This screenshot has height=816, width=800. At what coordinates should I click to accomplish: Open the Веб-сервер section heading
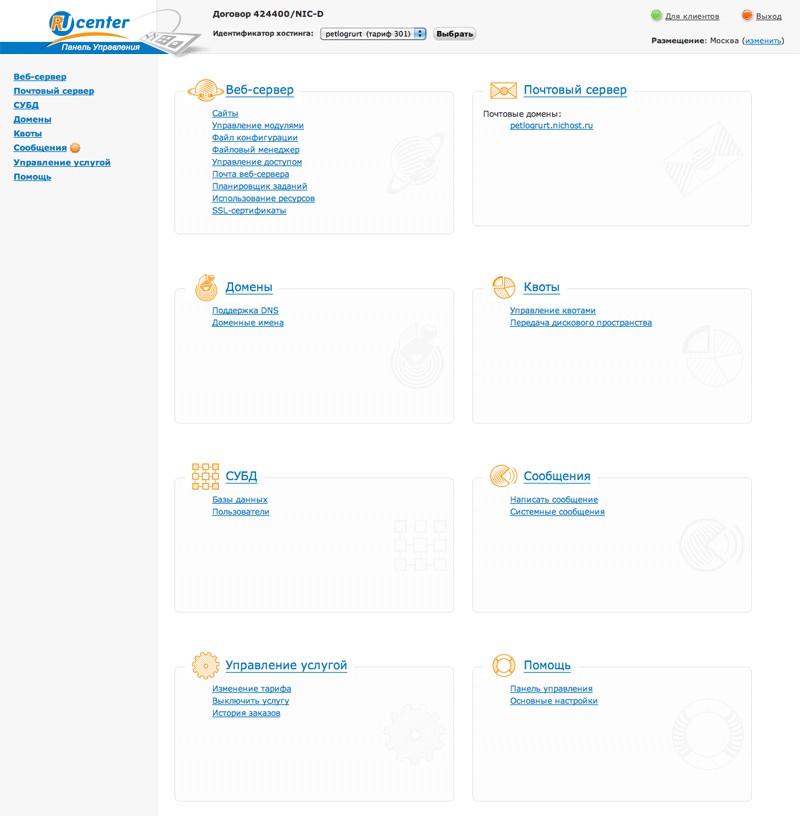click(x=259, y=90)
